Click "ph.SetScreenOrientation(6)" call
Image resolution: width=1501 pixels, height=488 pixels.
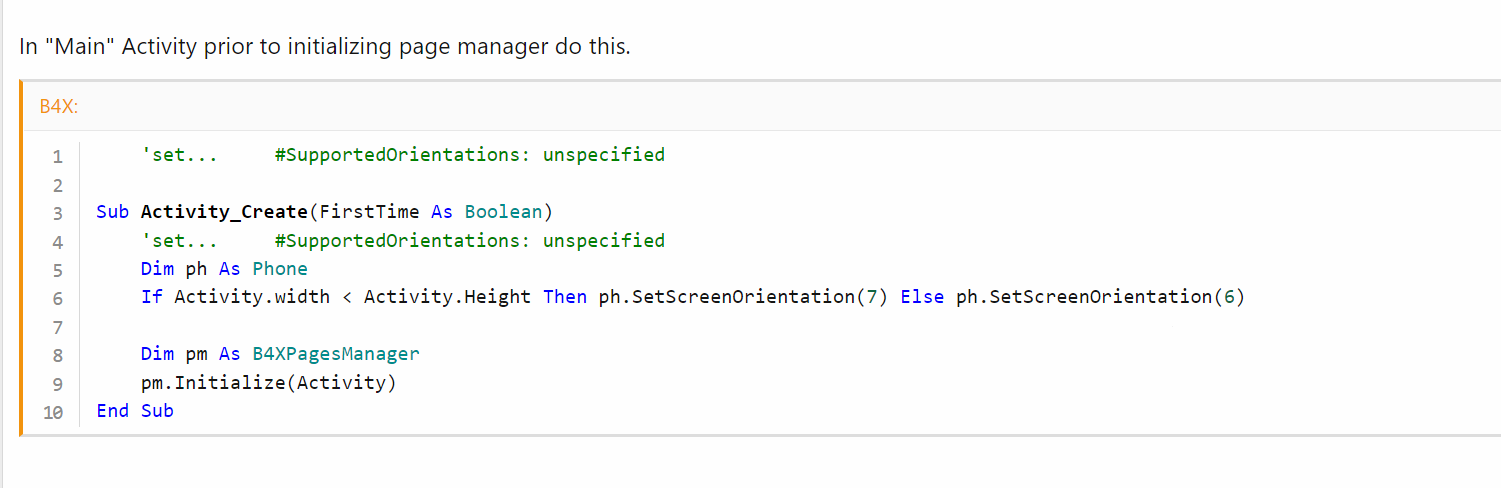pos(1100,297)
